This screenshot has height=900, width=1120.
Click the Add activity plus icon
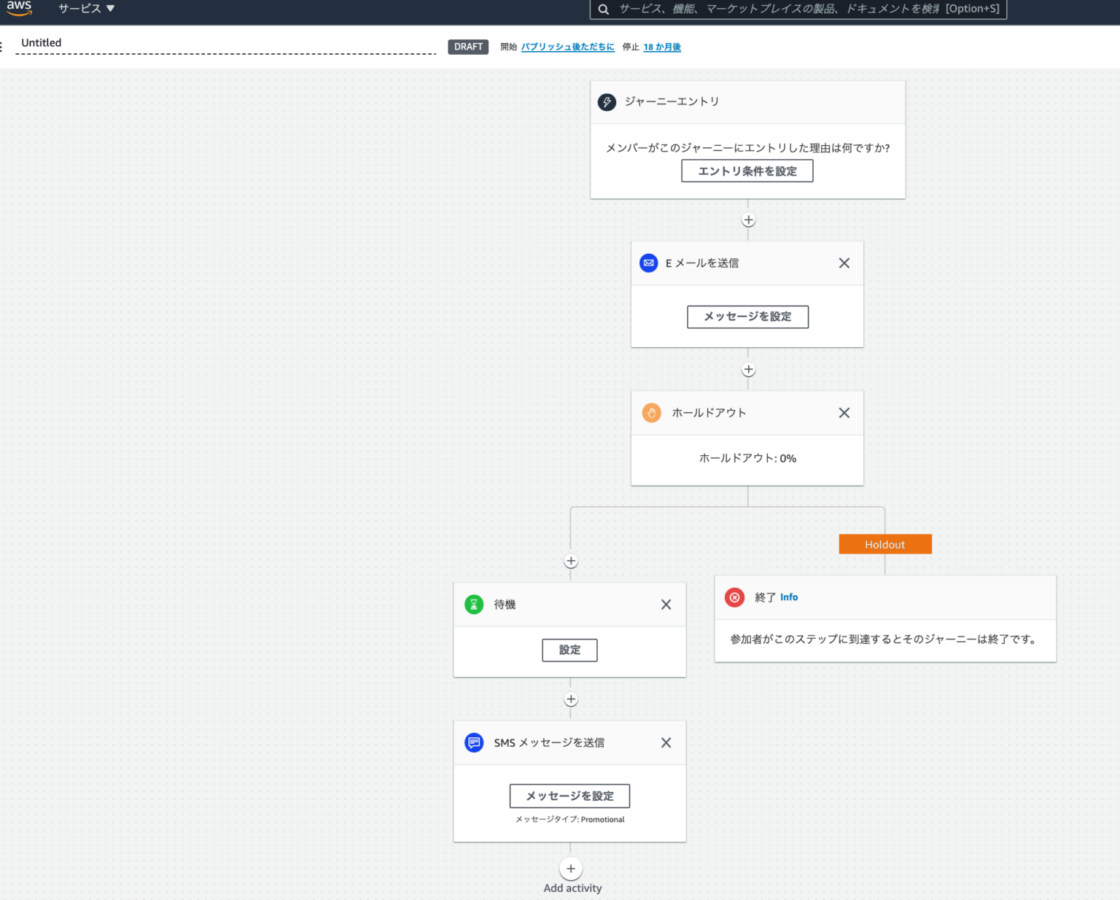point(571,868)
